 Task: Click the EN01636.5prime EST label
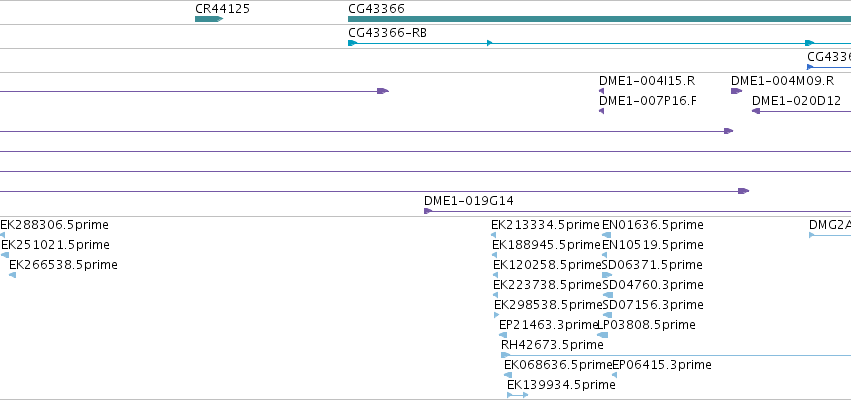[x=653, y=225]
